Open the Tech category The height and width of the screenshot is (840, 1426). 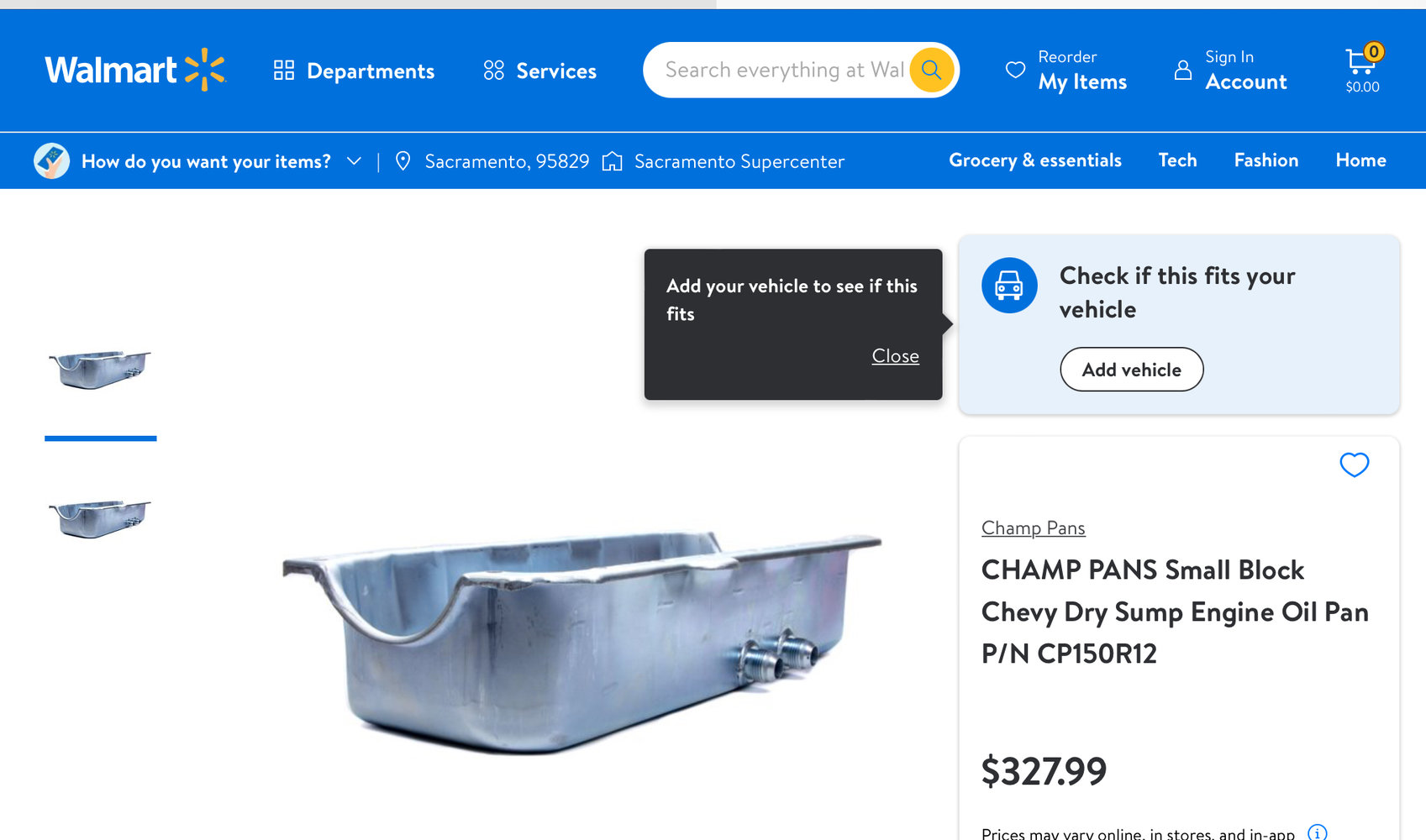pyautogui.click(x=1177, y=160)
